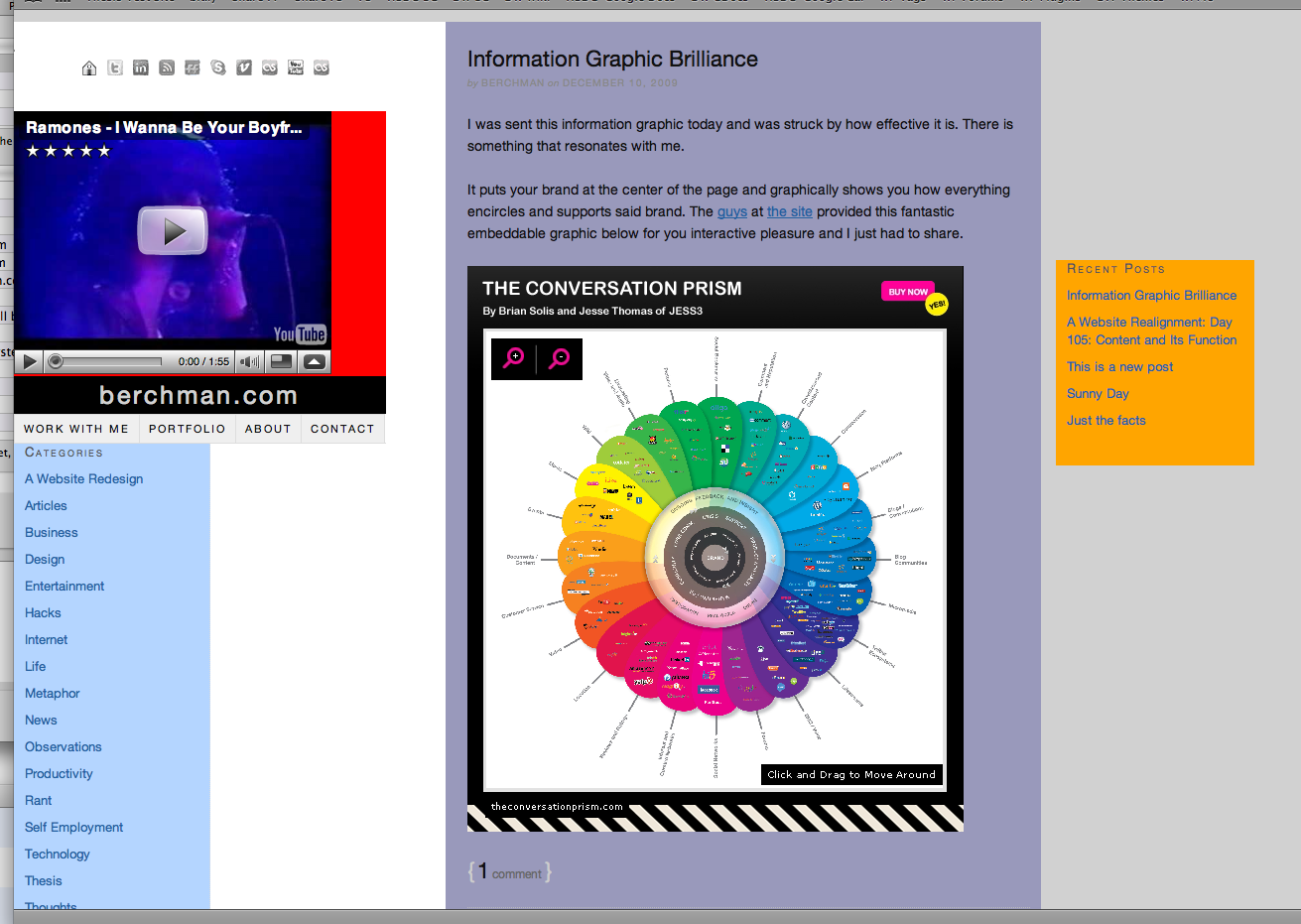Click the RSS feed icon
Screen dimensions: 1301x924
click(x=167, y=67)
